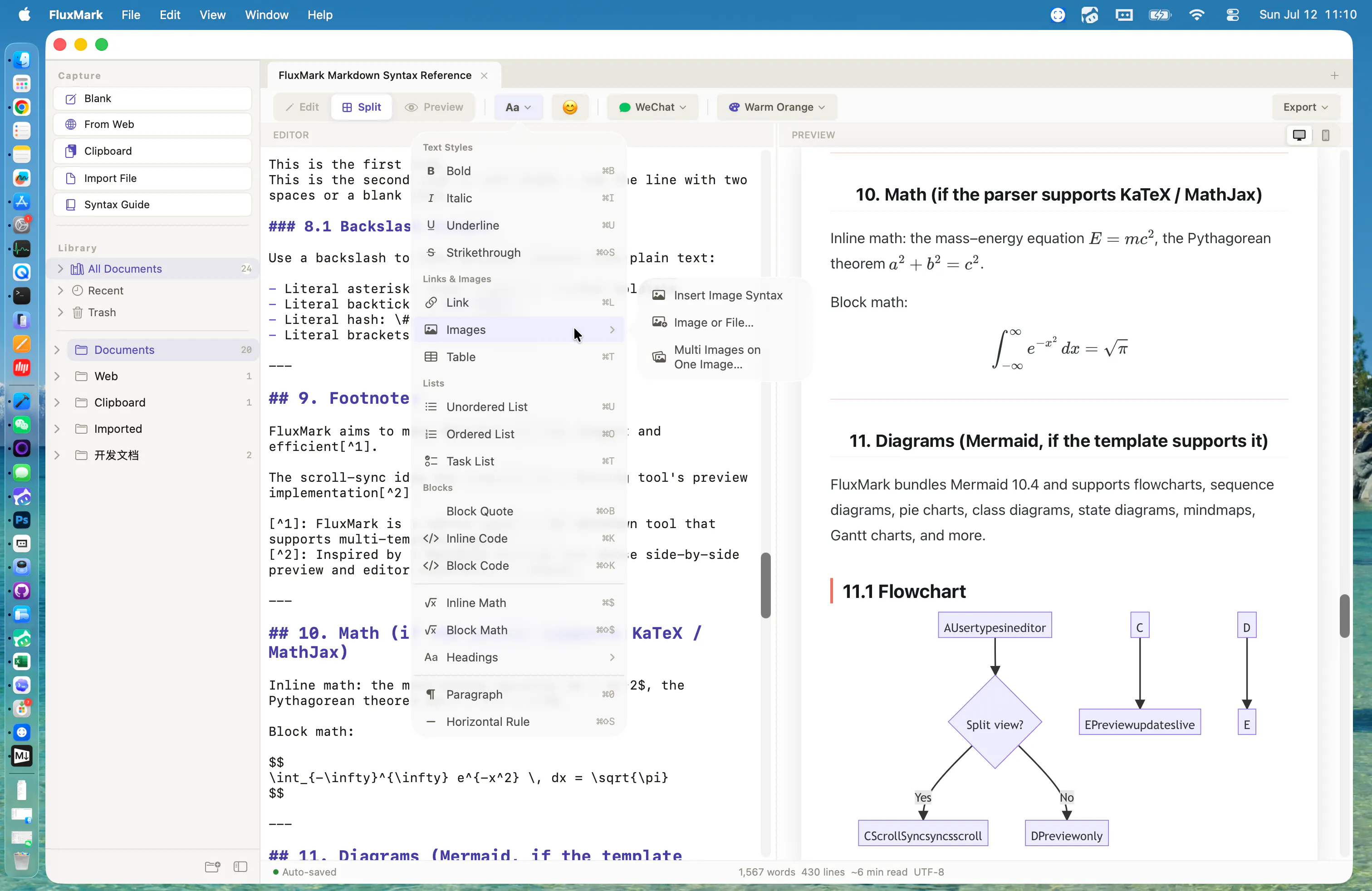
Task: Insert a Task List
Action: (x=519, y=461)
